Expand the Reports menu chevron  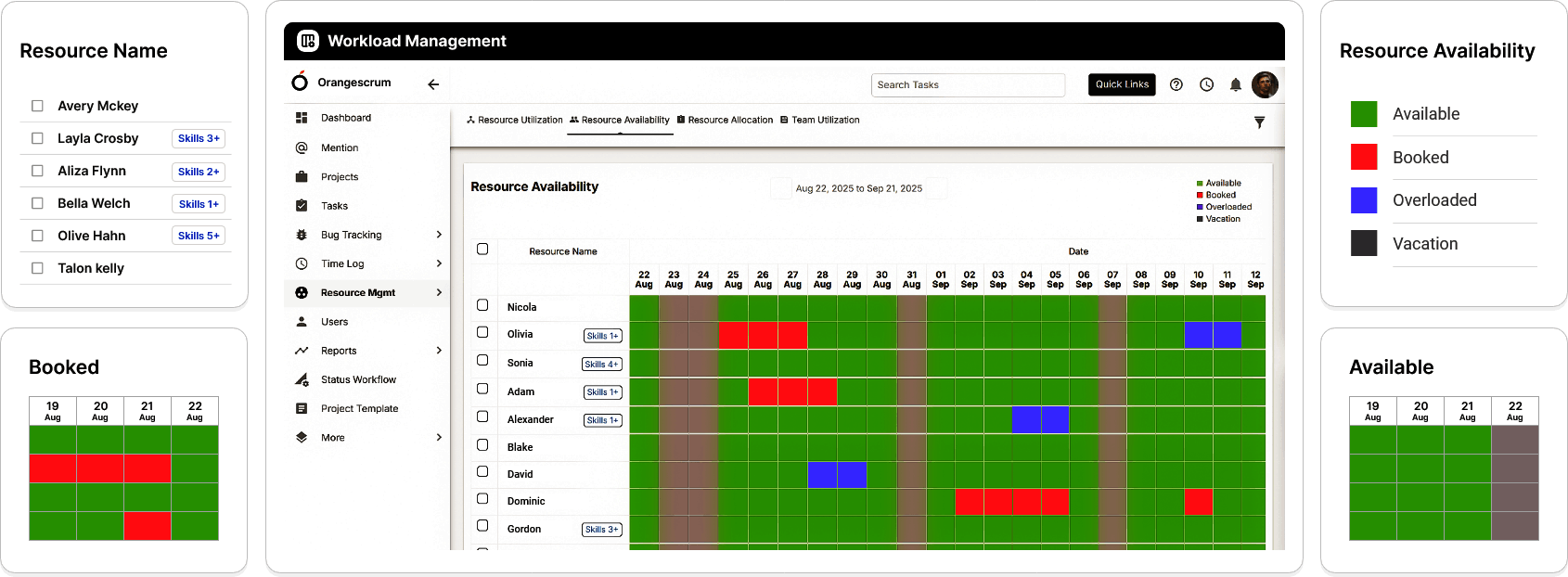(x=439, y=351)
